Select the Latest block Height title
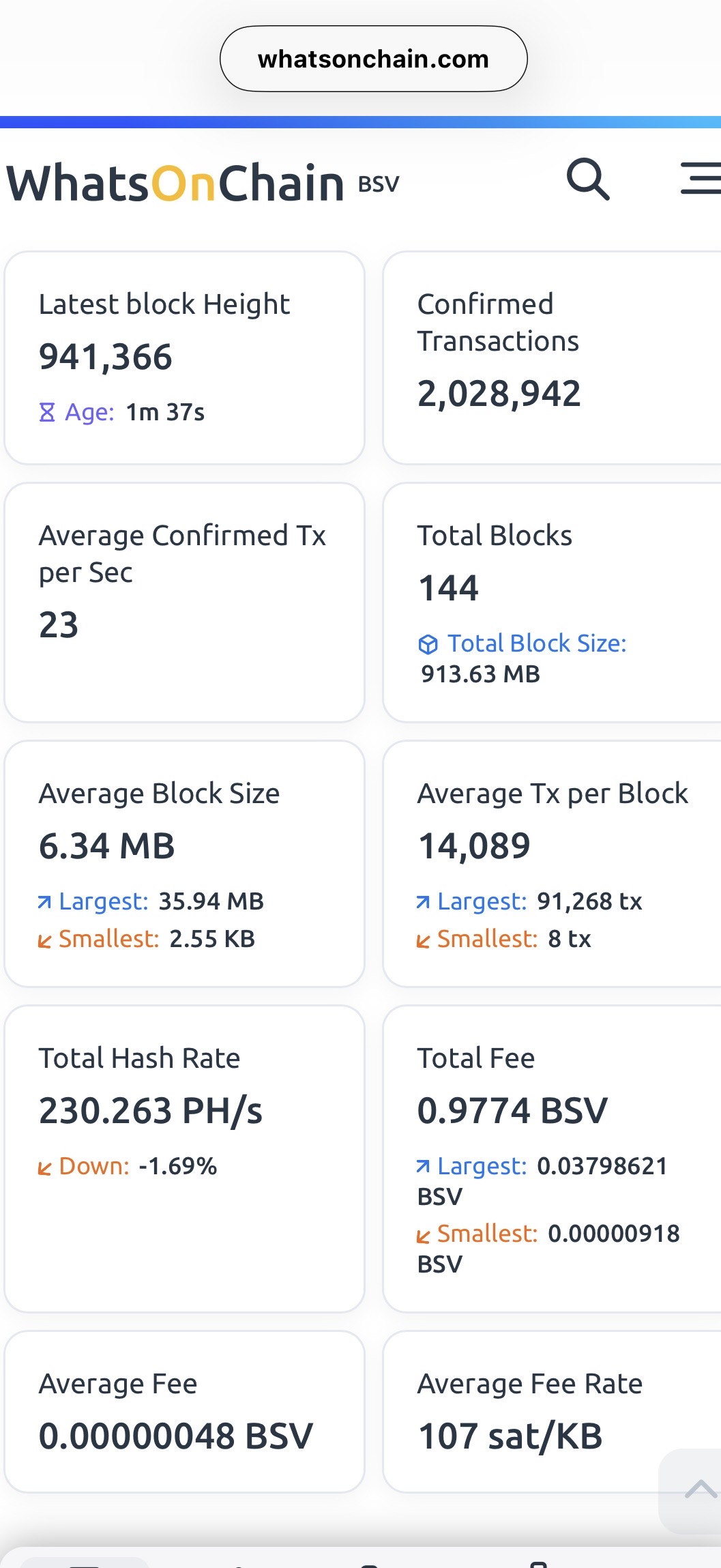The width and height of the screenshot is (721, 1568). 164,304
